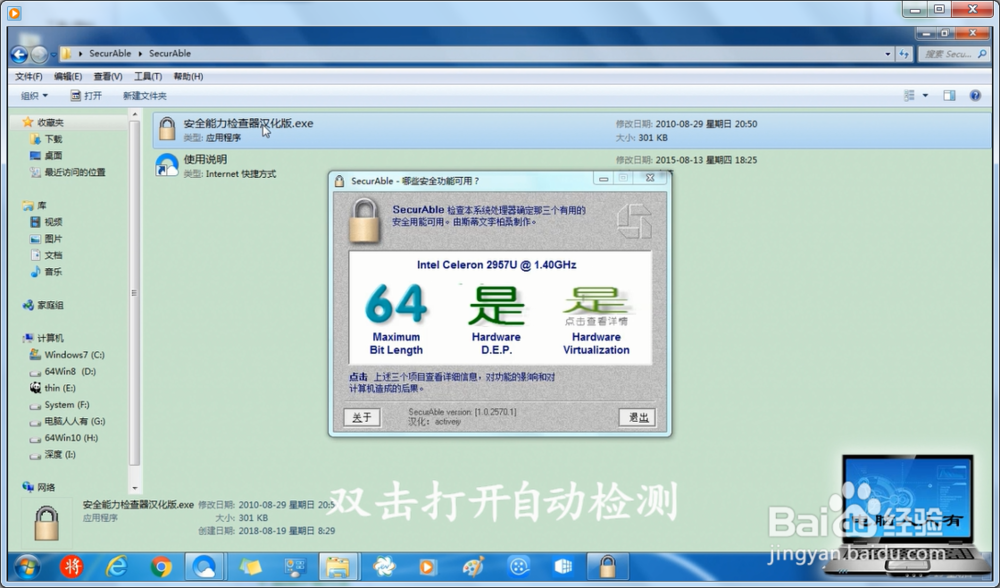
Task: Click the Explorer back arrow button
Action: tap(19, 55)
